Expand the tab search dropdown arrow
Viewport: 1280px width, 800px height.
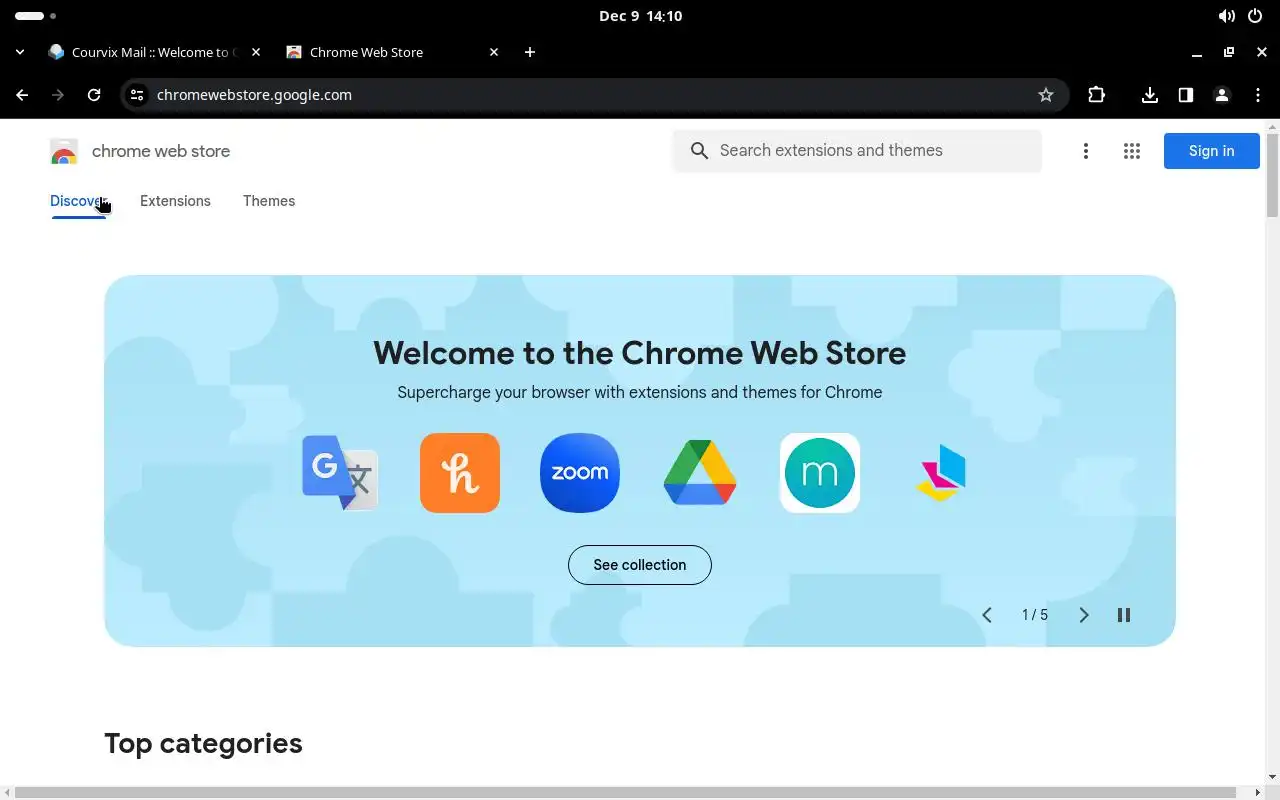[x=20, y=52]
